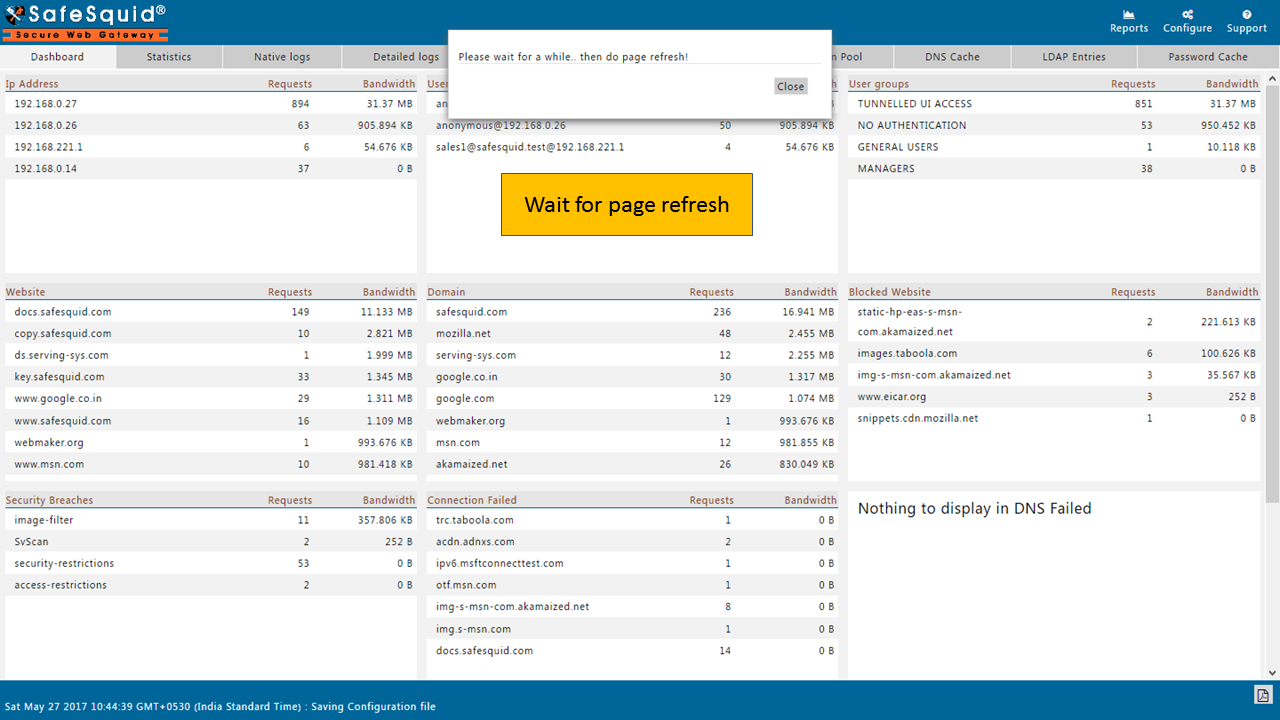The image size is (1280, 720).
Task: Open the Detailed logs tab
Action: click(406, 57)
